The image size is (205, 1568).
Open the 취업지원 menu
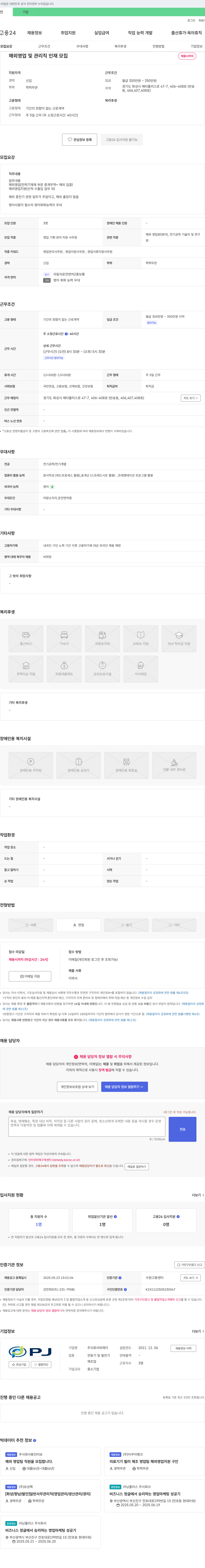(68, 33)
